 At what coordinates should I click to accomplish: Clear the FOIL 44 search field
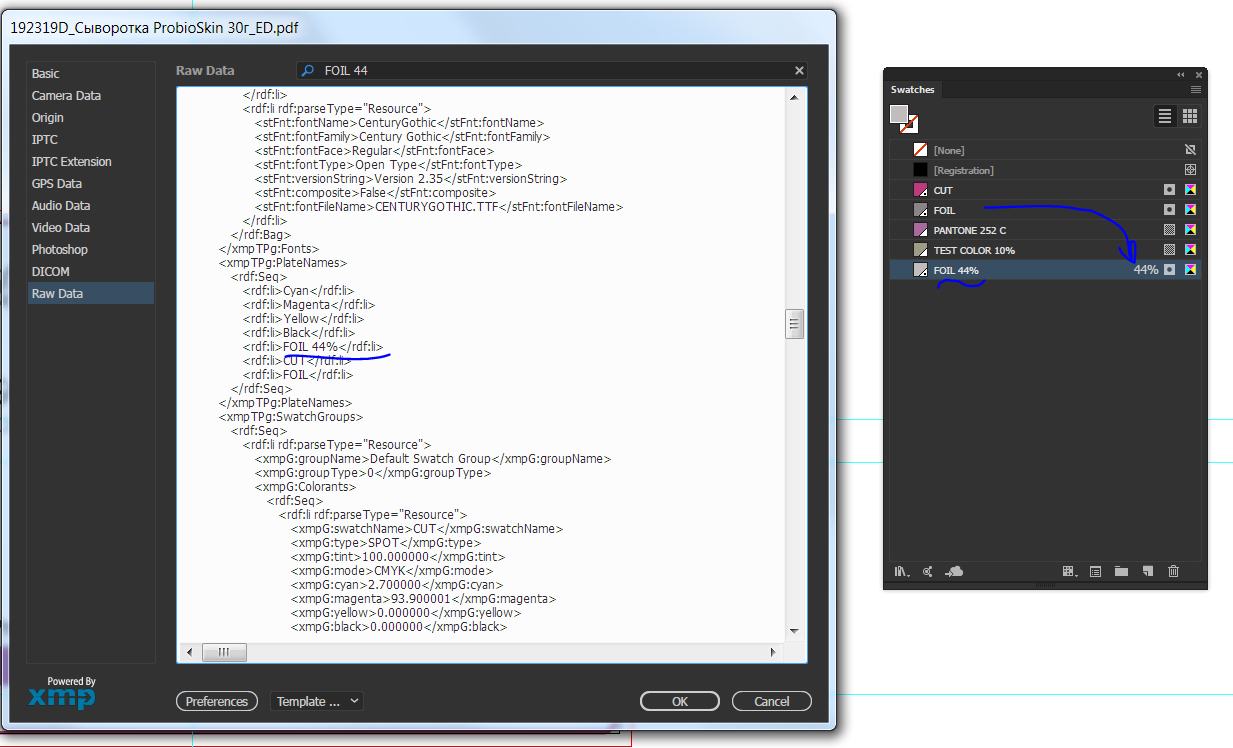(x=799, y=71)
